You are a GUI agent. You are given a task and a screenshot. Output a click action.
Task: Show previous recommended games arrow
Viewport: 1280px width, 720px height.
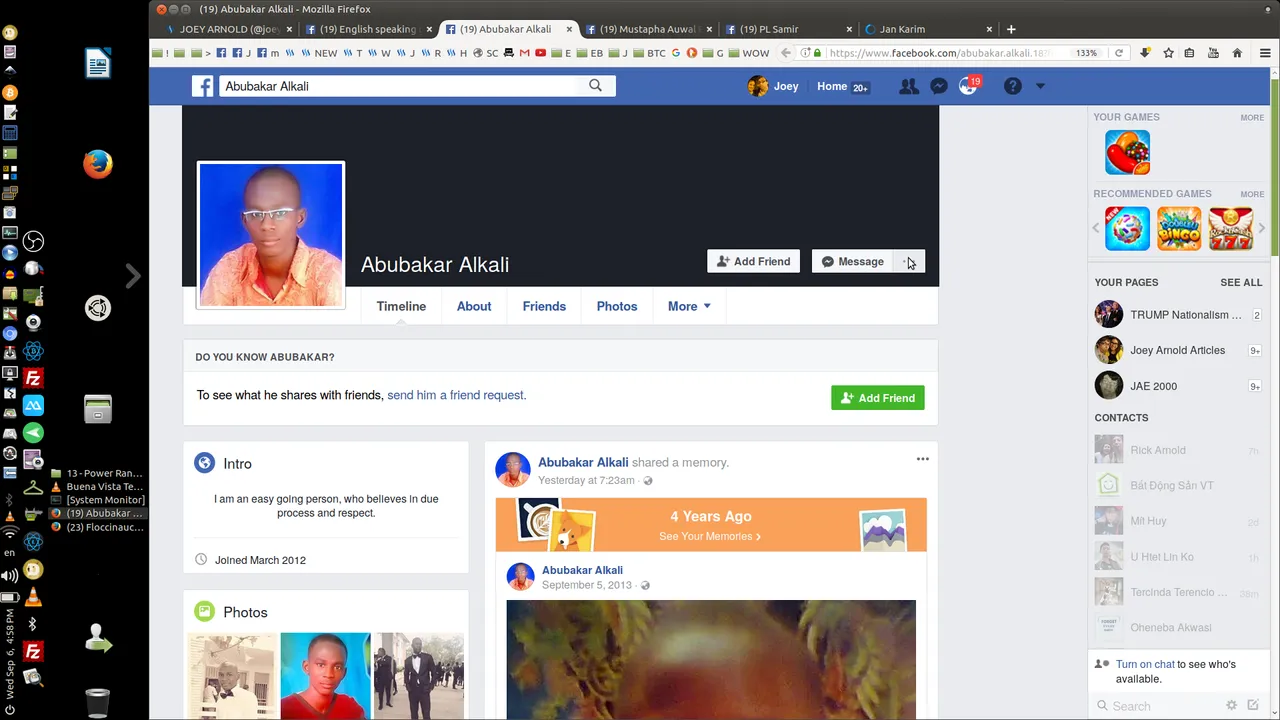coord(1097,229)
